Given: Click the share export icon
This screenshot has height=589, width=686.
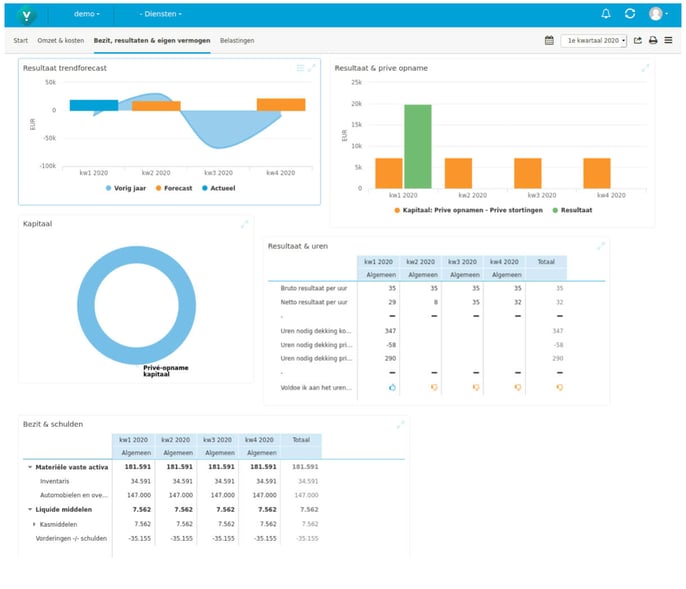Looking at the screenshot, I should tap(638, 40).
